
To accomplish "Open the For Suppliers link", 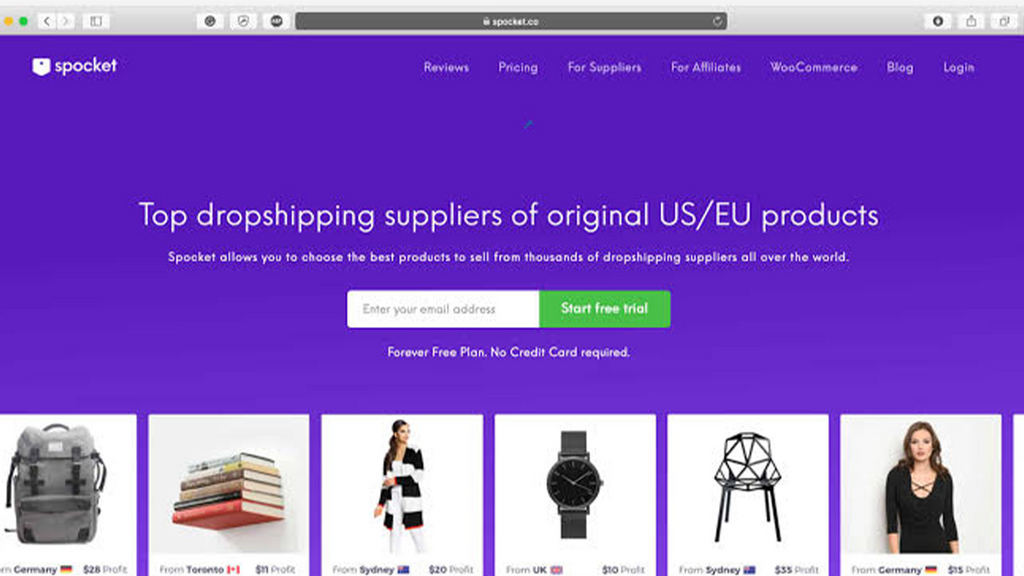I will click(x=604, y=67).
